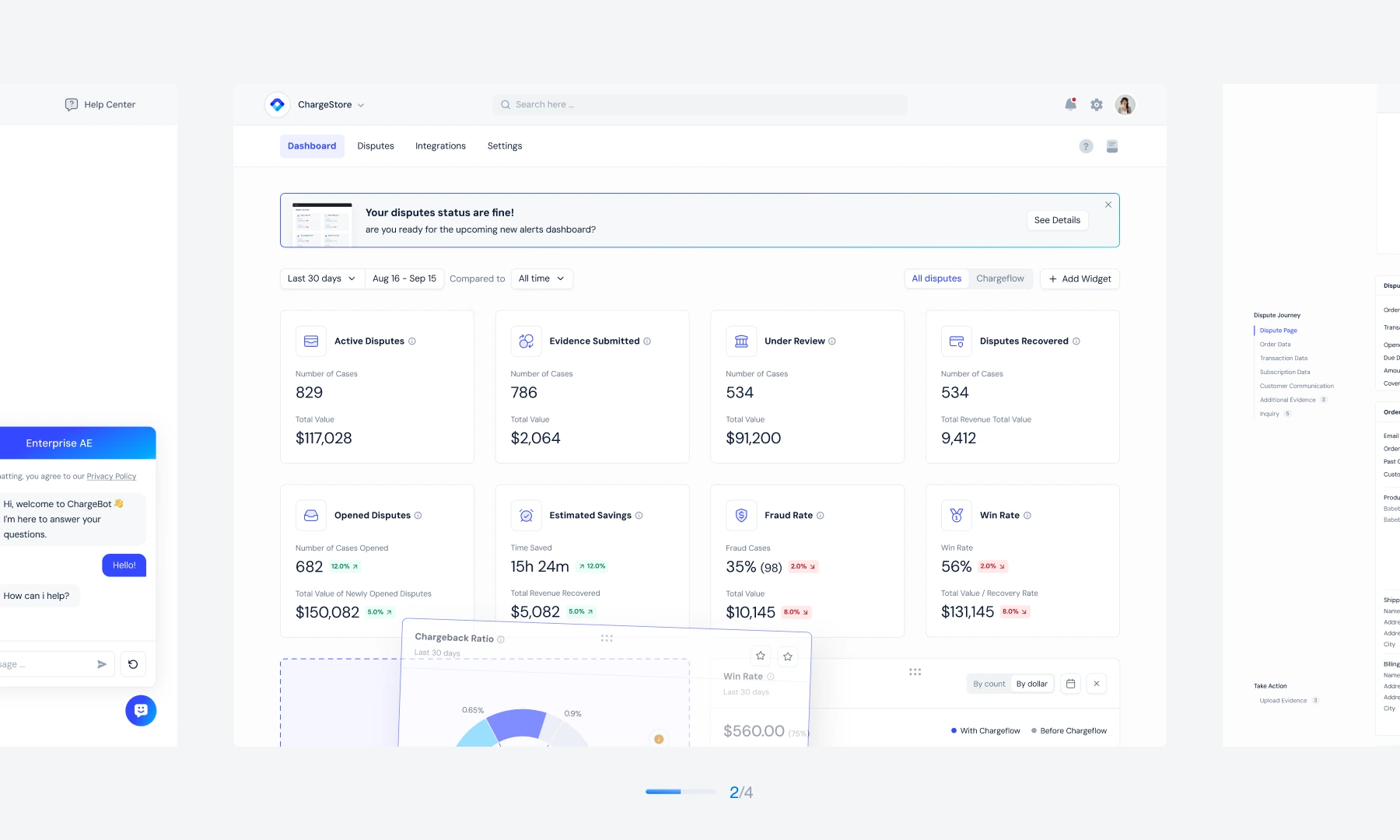The image size is (1400, 840).
Task: Select Order Data in Dispute Journey
Action: point(1275,345)
